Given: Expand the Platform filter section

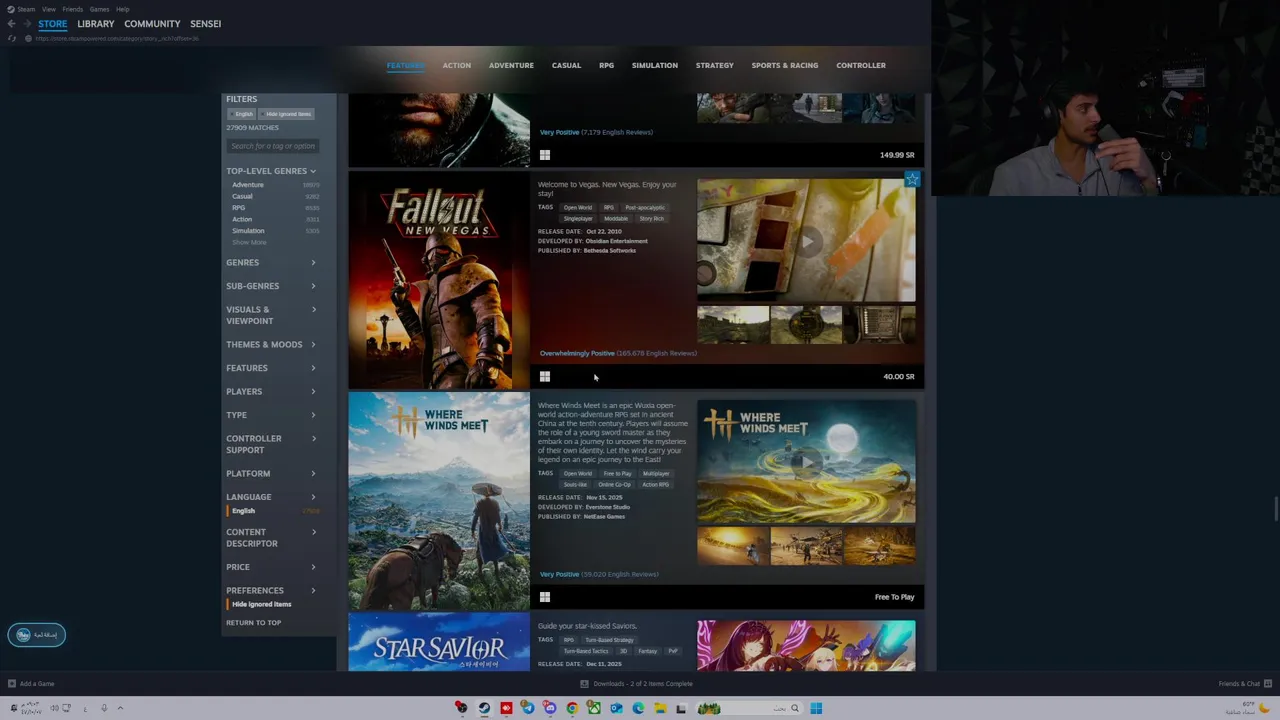Looking at the screenshot, I should [x=270, y=473].
